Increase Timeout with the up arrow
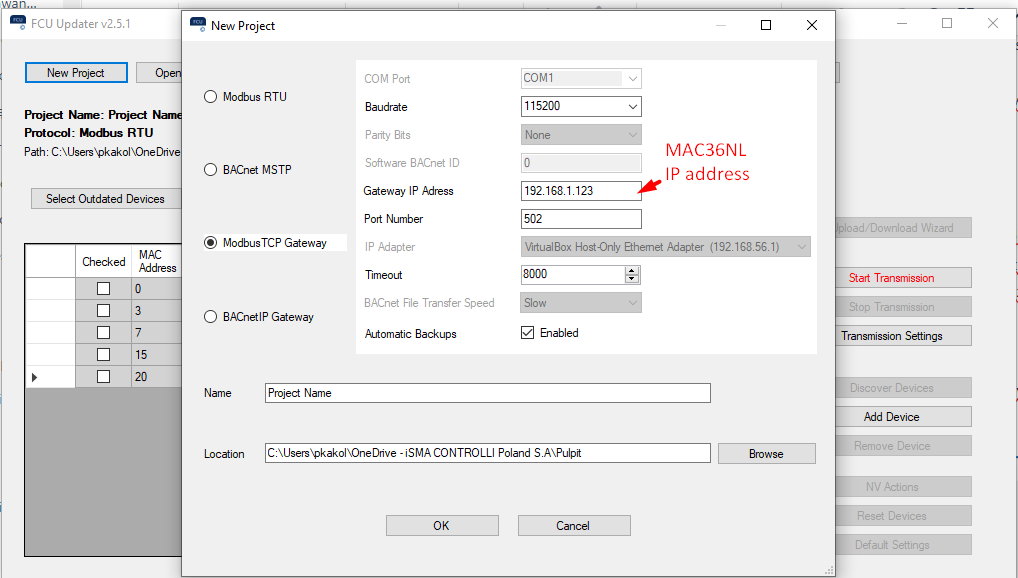 click(632, 270)
